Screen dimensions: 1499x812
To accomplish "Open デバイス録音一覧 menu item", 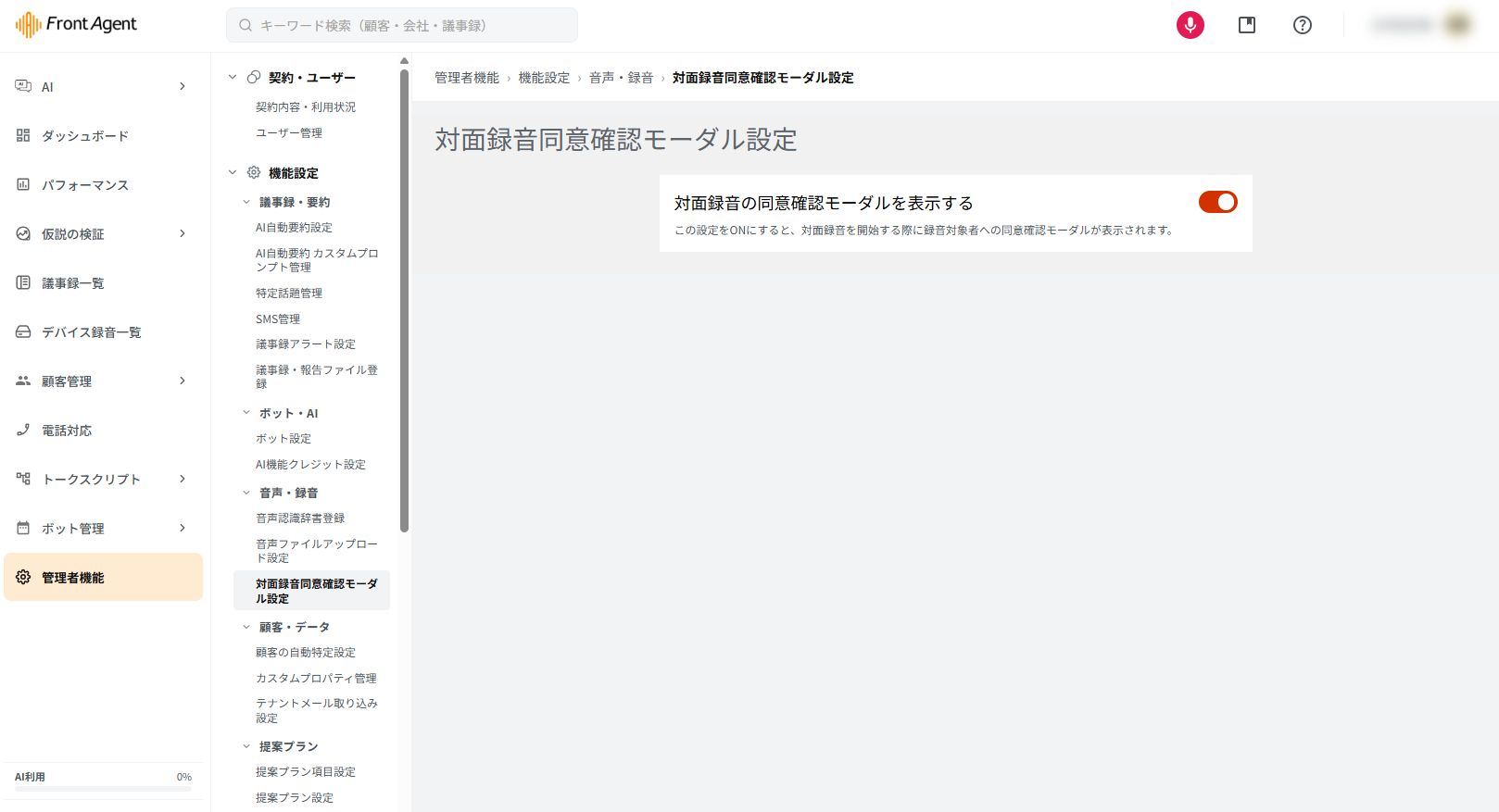I will point(103,332).
